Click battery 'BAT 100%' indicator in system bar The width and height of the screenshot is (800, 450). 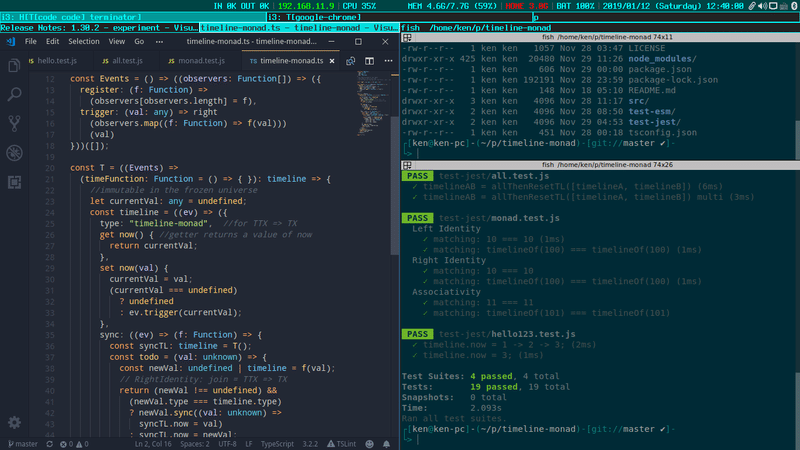(576, 6)
